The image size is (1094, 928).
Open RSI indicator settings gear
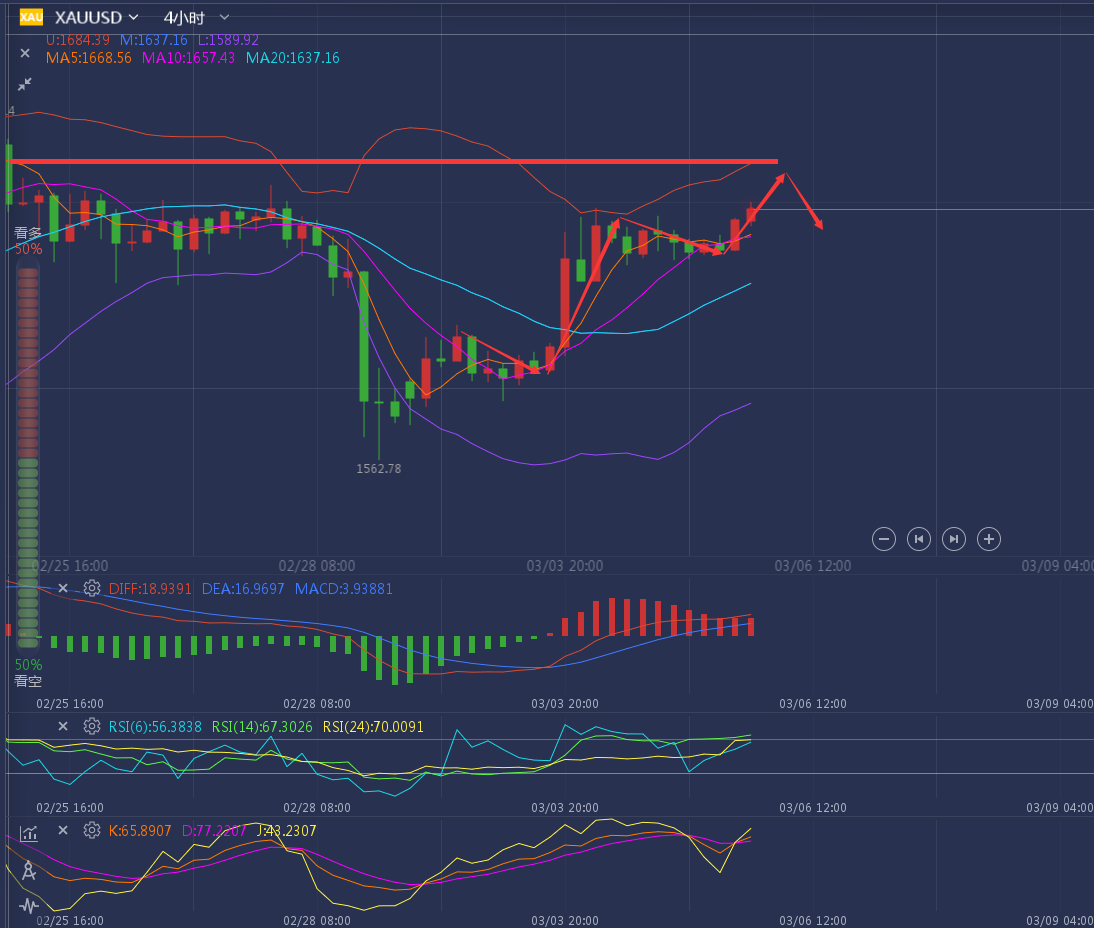[92, 726]
